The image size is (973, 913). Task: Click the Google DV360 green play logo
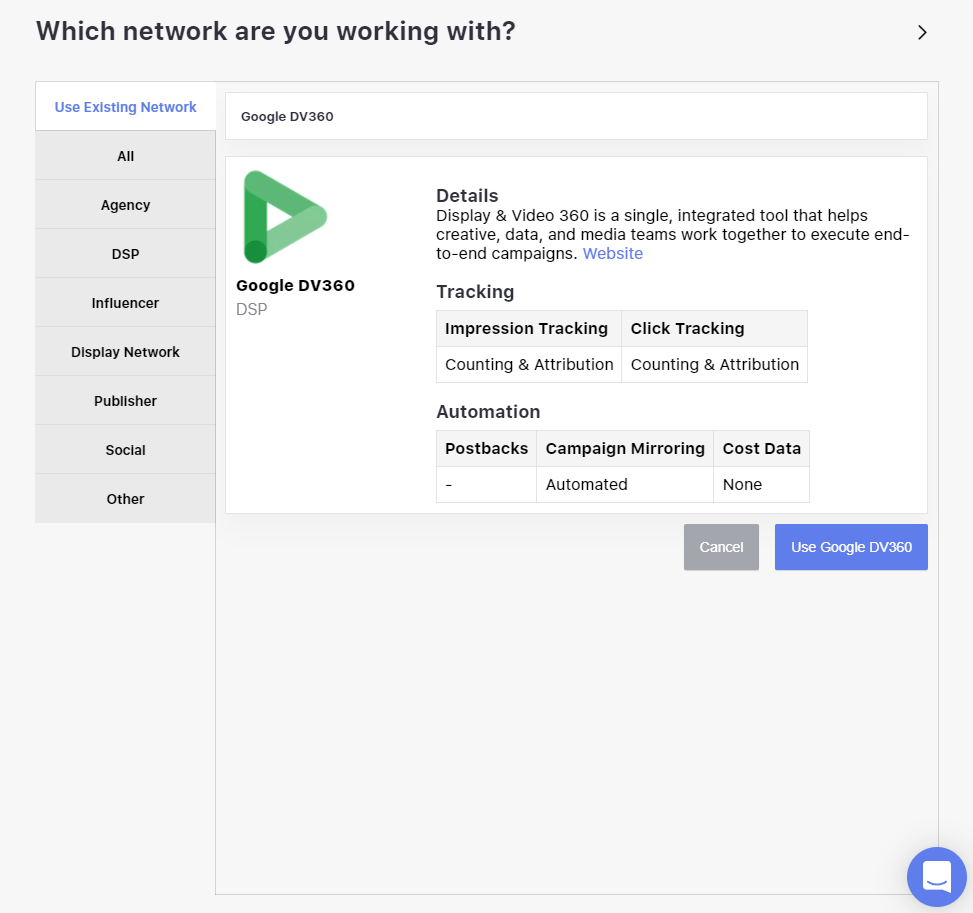pos(285,217)
